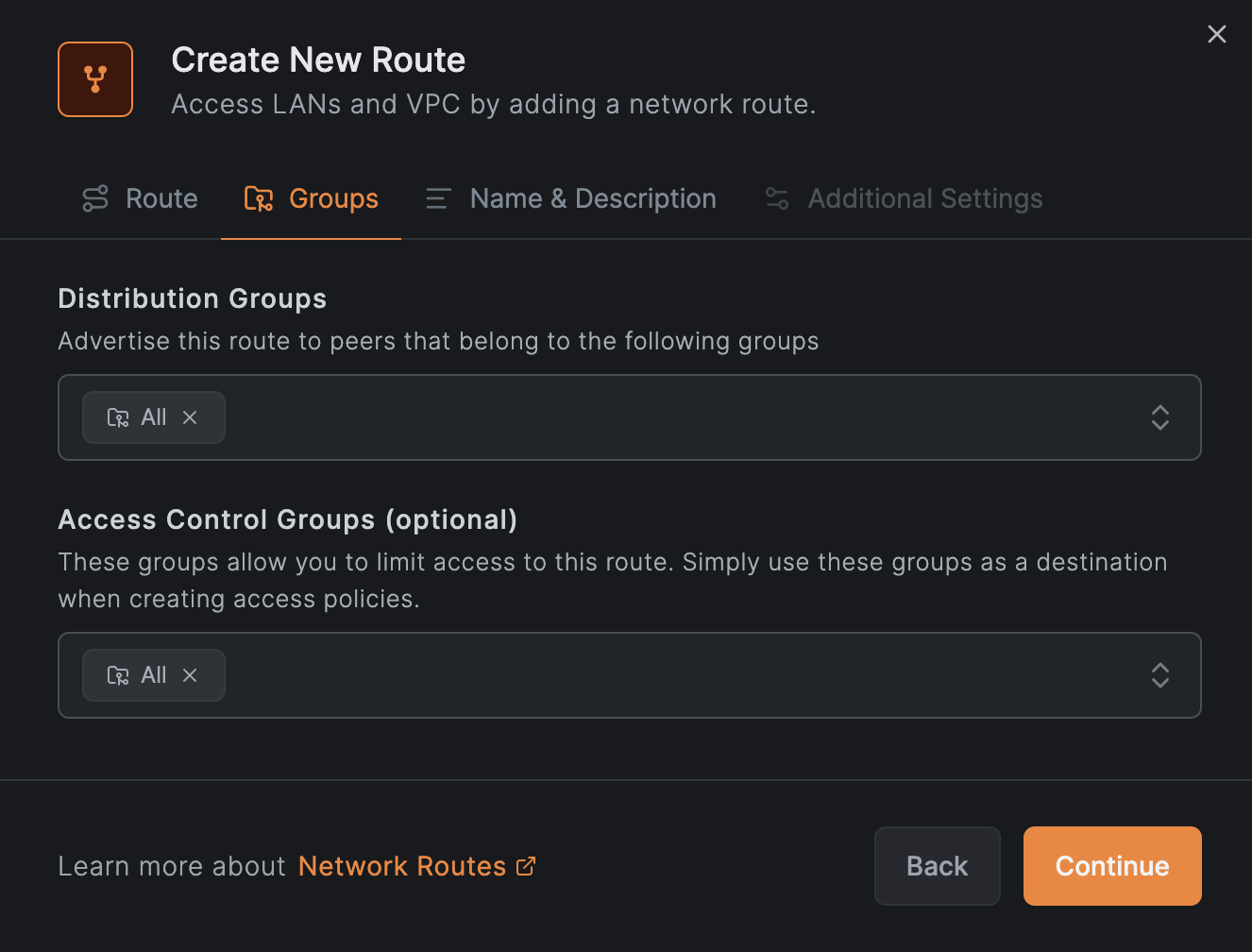Image resolution: width=1252 pixels, height=952 pixels.
Task: Select the Groups tab
Action: 311,198
